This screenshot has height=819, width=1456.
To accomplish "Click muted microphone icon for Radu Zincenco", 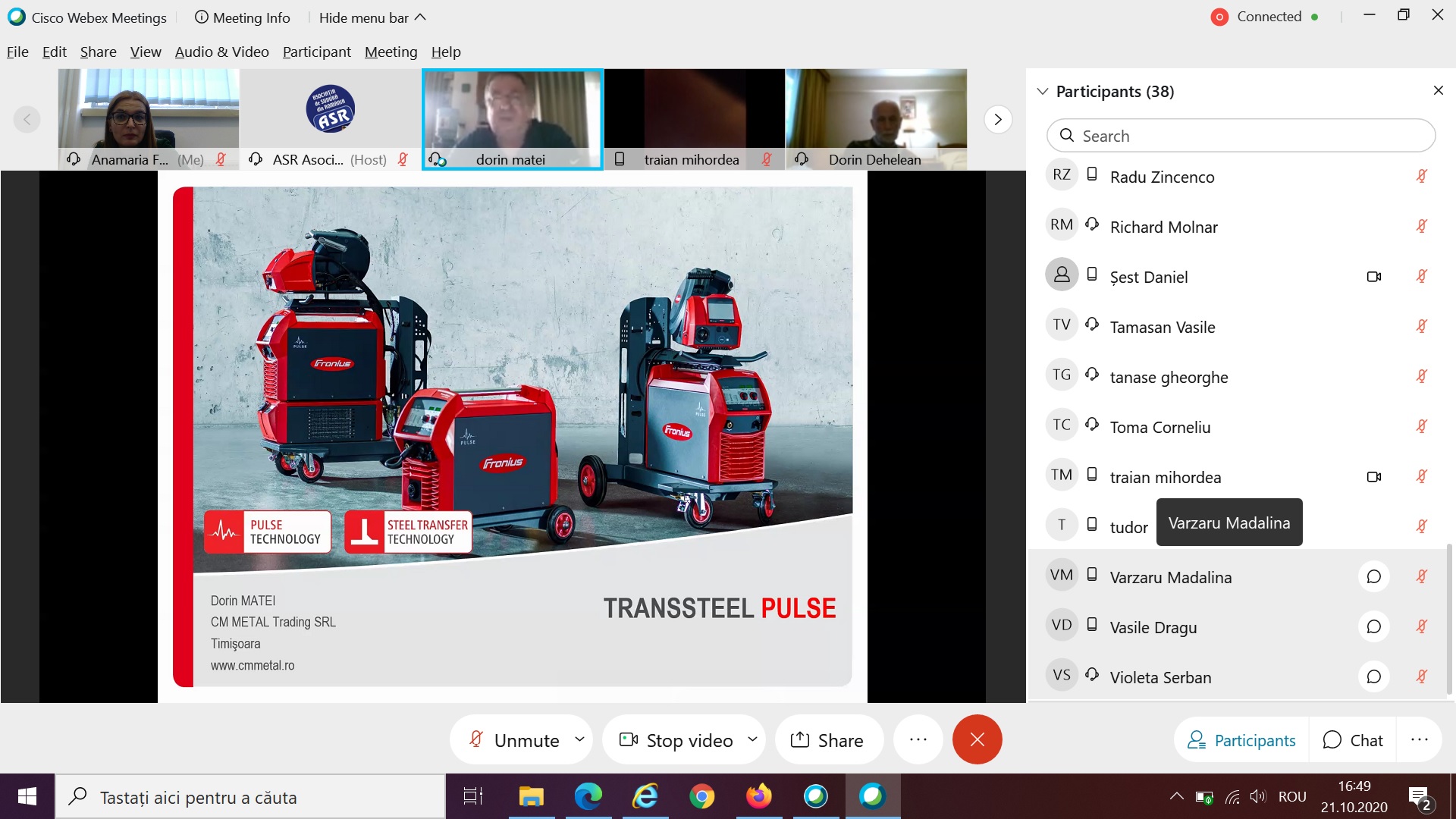I will pos(1422,177).
